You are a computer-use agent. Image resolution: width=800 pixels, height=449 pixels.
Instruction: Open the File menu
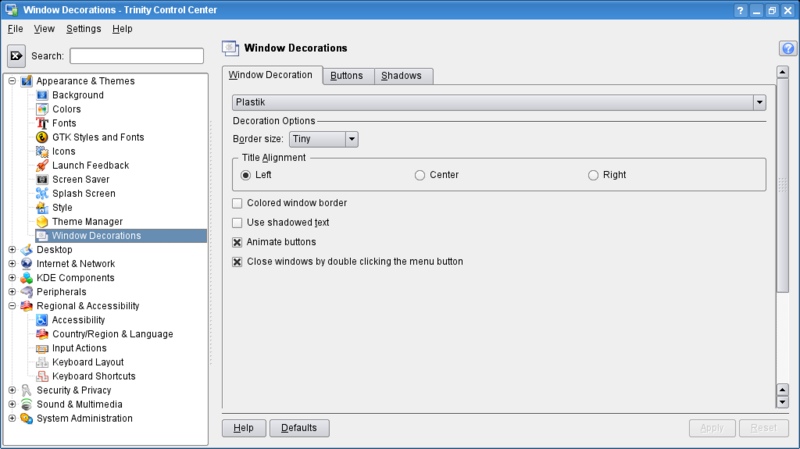pyautogui.click(x=15, y=29)
